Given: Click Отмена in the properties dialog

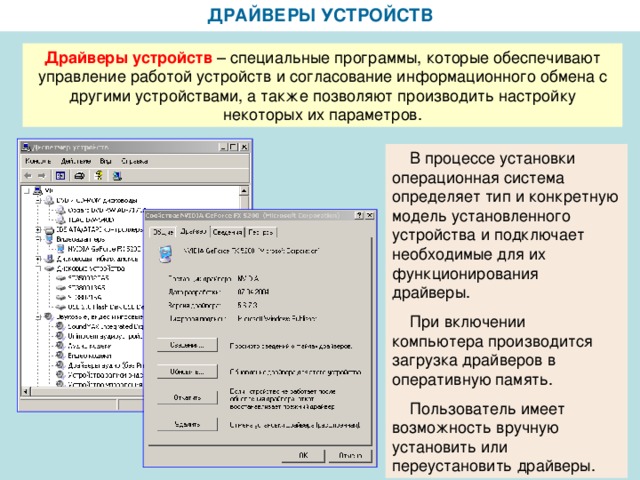Looking at the screenshot, I should [350, 455].
